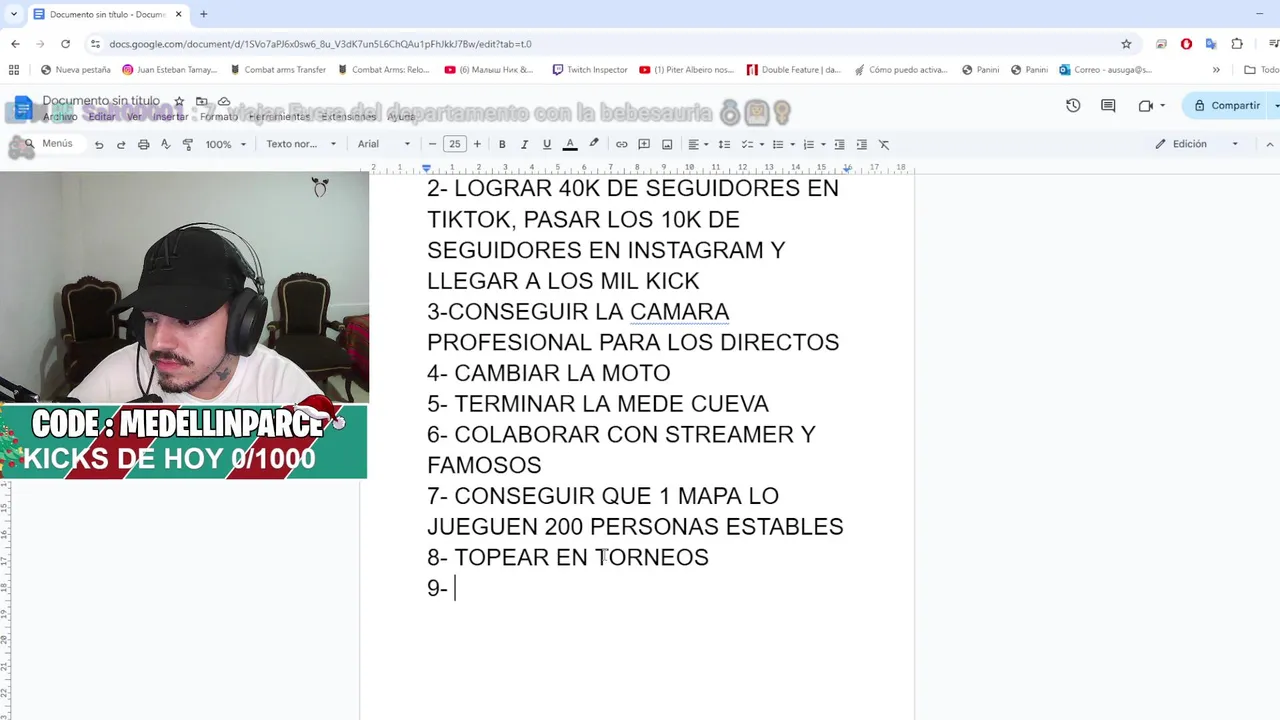1280x720 pixels.
Task: Edit the font size field showing 25
Action: coord(455,144)
